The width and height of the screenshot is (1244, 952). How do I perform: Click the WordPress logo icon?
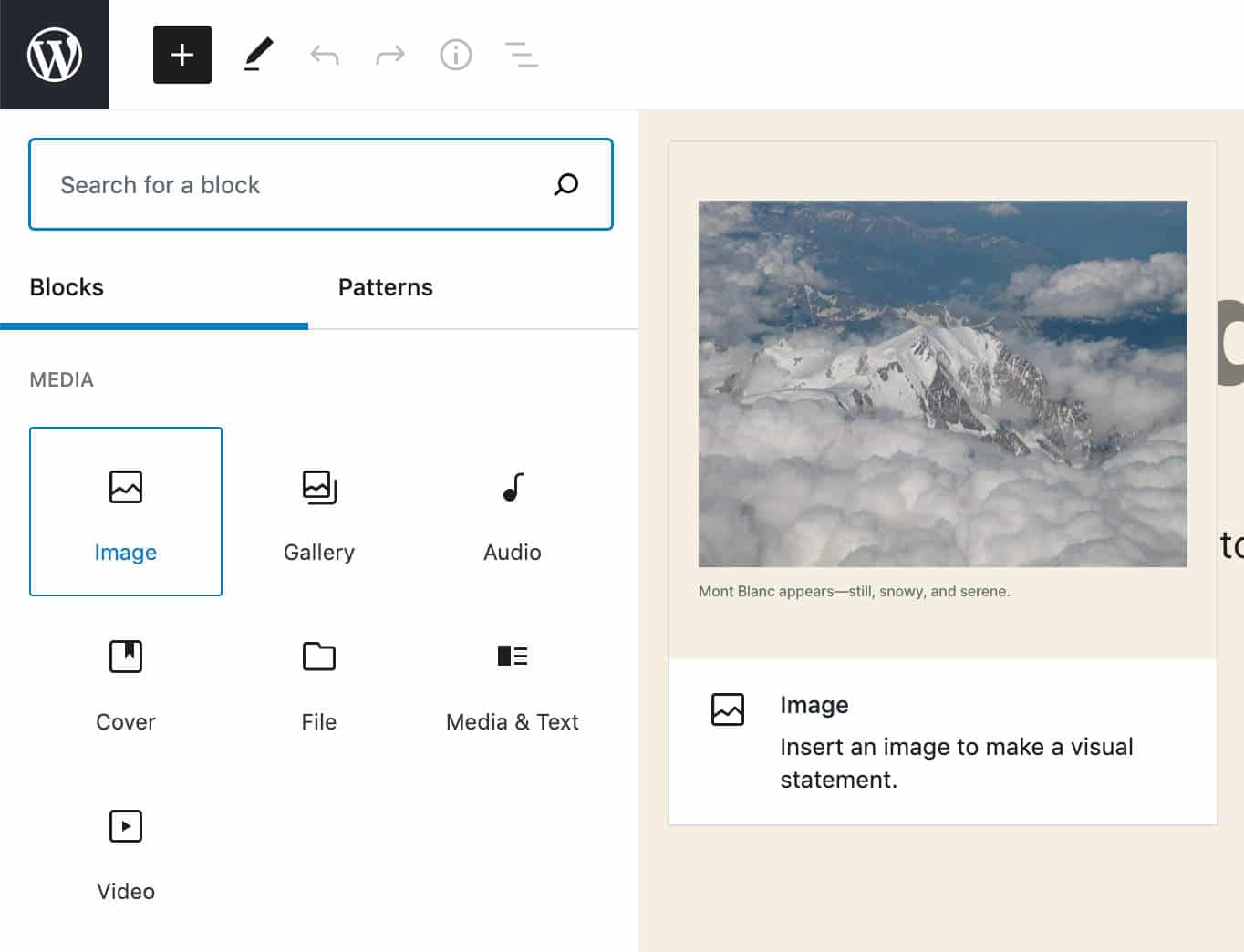coord(55,55)
